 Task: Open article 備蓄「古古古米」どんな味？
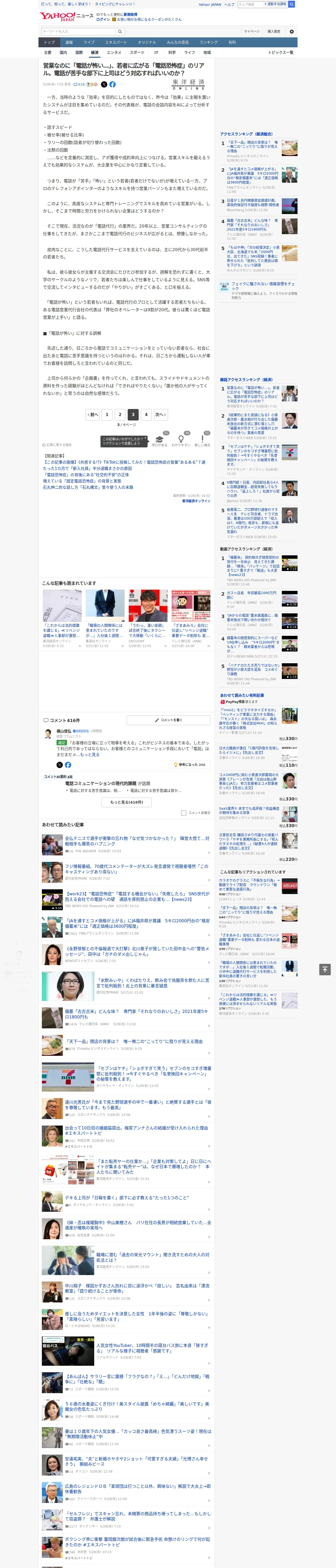coord(137,1014)
